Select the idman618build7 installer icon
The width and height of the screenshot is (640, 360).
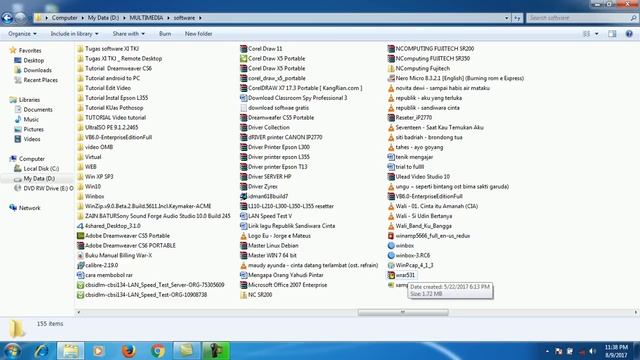(x=244, y=196)
